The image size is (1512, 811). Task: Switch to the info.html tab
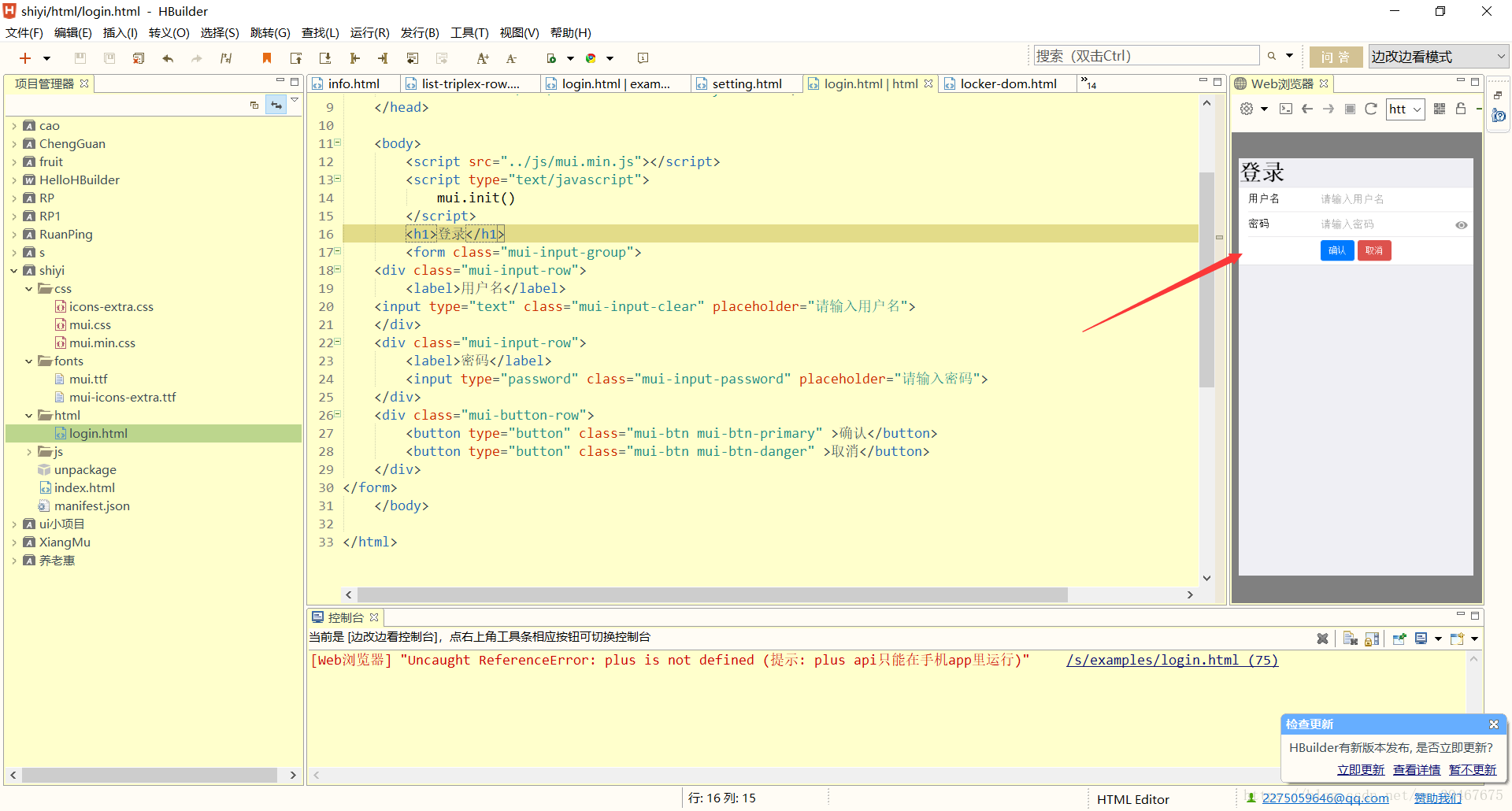[354, 83]
